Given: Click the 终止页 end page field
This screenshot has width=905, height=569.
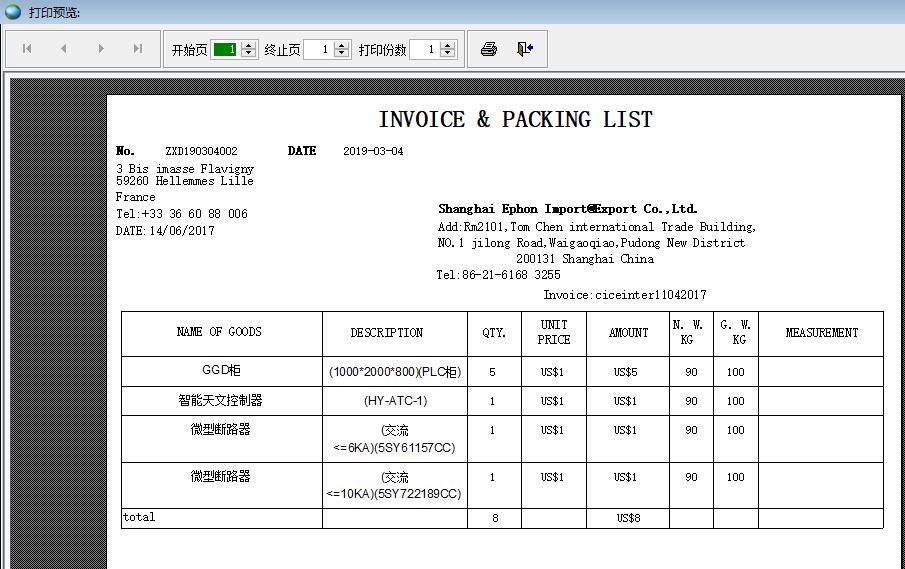Looking at the screenshot, I should tap(318, 49).
